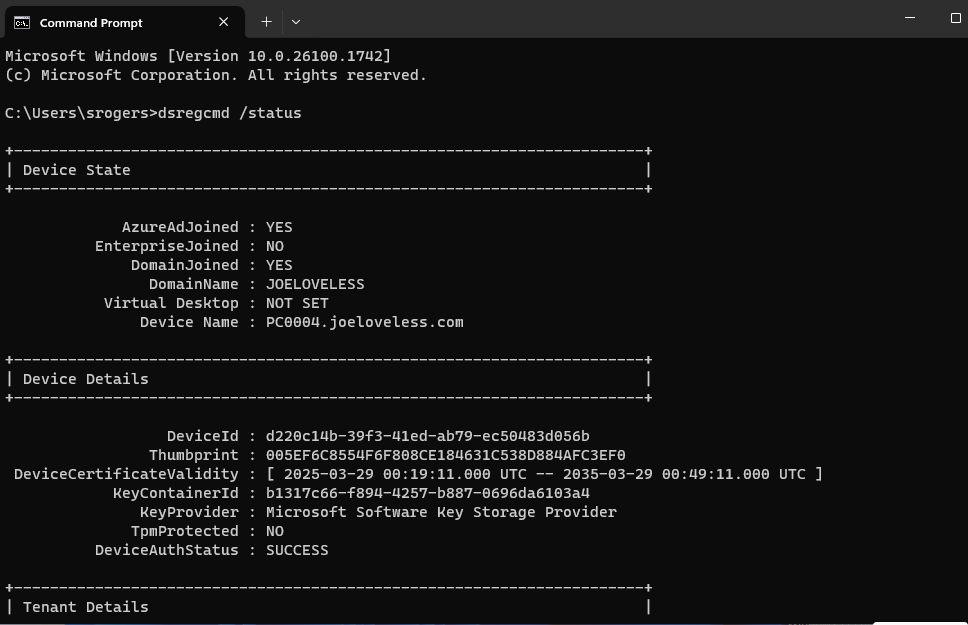Expand the new tab profile dropdown
The image size is (968, 625).
point(296,21)
